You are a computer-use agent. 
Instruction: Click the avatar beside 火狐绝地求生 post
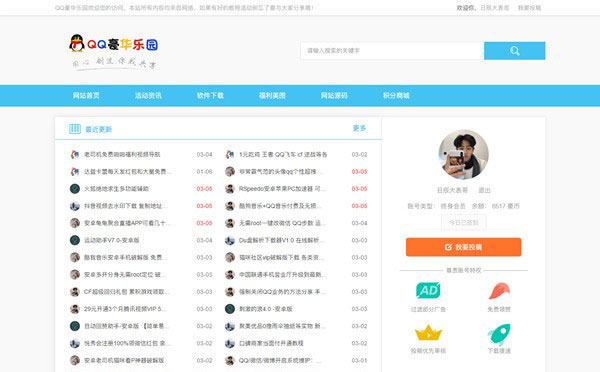pos(75,189)
